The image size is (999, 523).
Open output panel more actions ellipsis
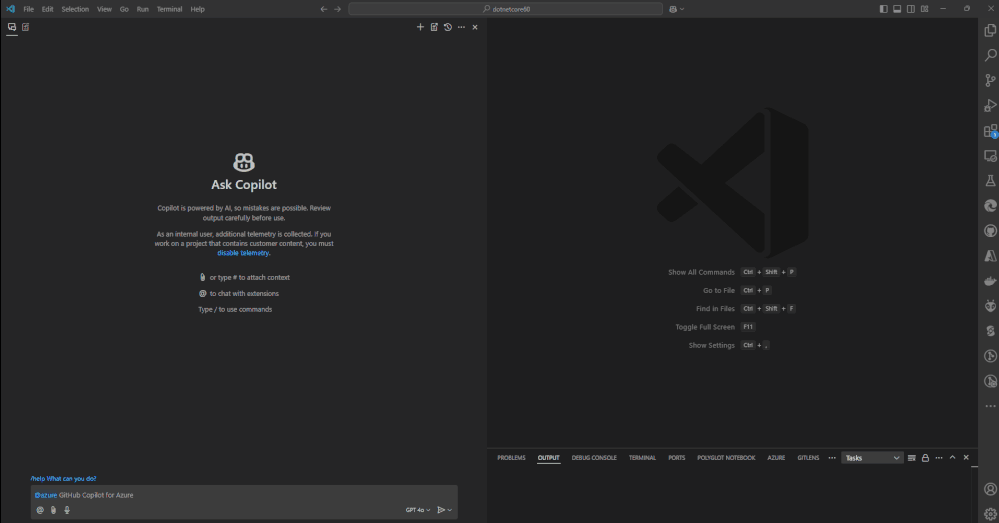tap(938, 457)
